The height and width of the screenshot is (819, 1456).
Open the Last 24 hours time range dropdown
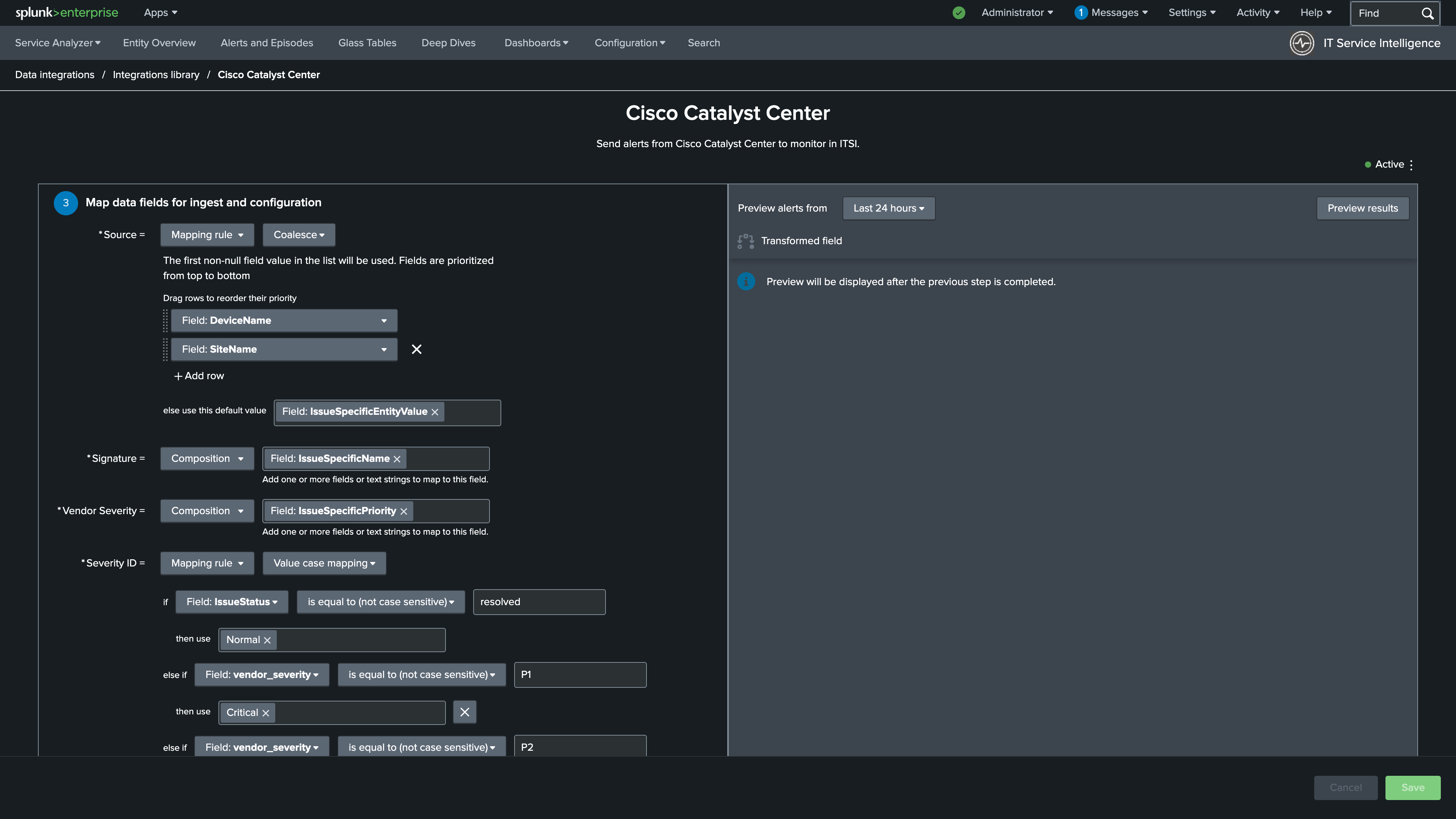tap(888, 209)
